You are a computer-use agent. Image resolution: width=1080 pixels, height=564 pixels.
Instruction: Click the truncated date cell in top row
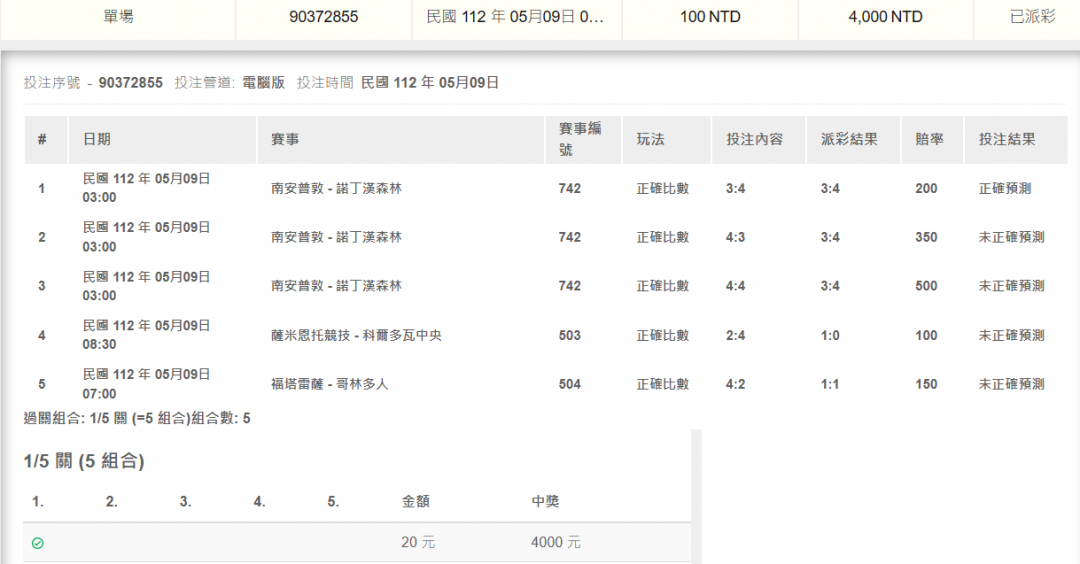pyautogui.click(x=515, y=17)
